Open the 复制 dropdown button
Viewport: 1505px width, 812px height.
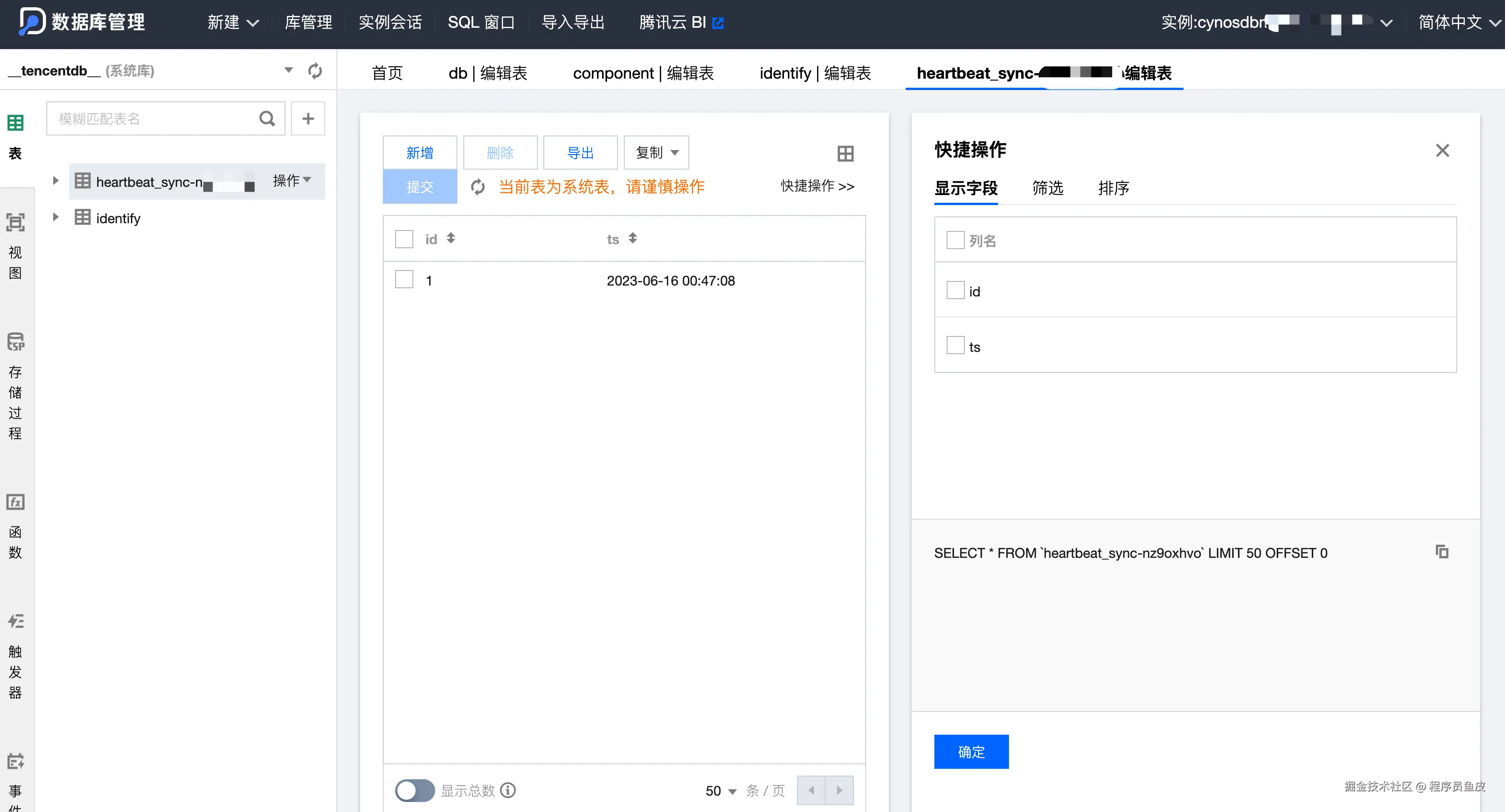656,152
